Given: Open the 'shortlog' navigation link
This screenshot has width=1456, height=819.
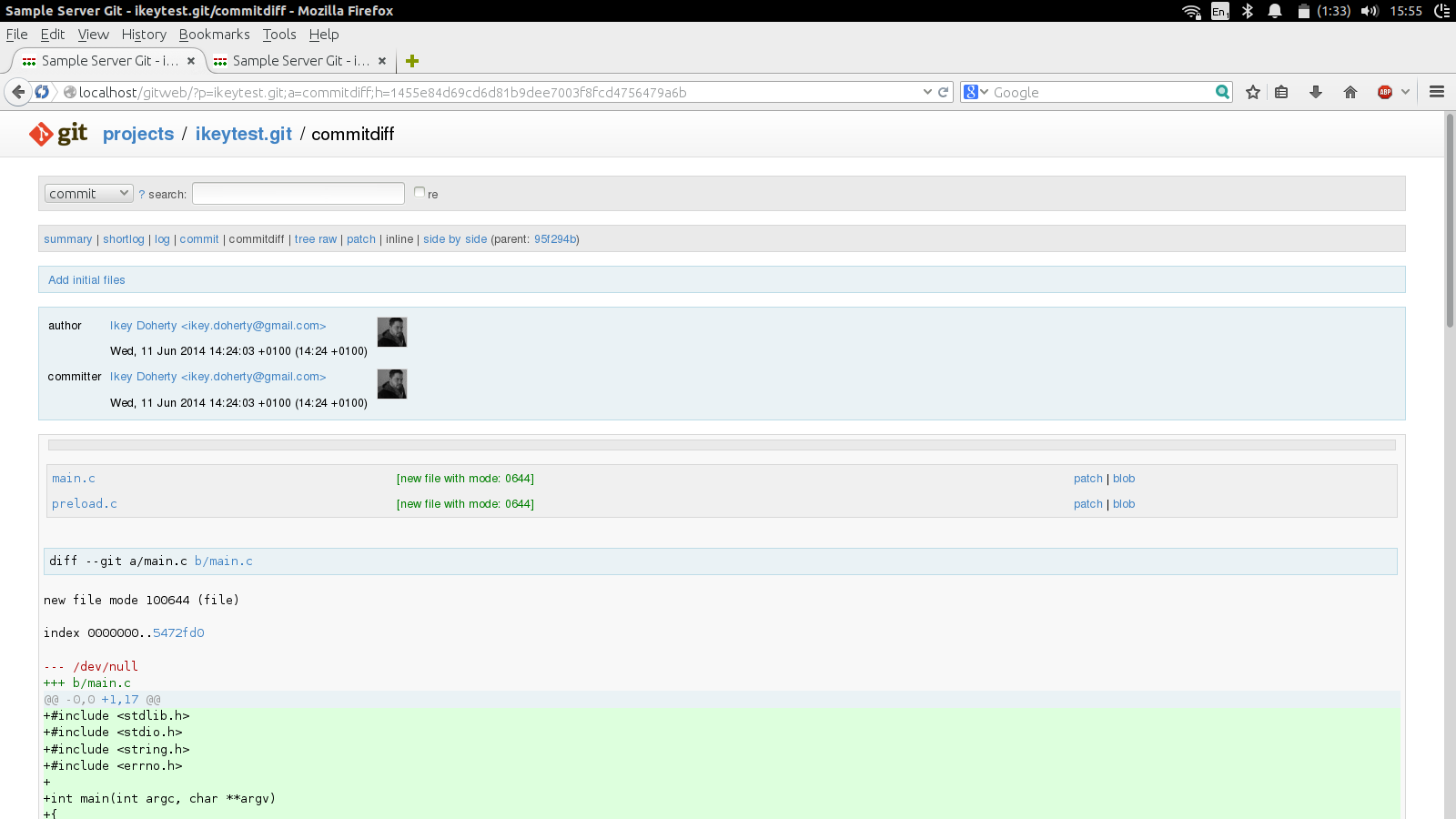Looking at the screenshot, I should click(x=124, y=239).
